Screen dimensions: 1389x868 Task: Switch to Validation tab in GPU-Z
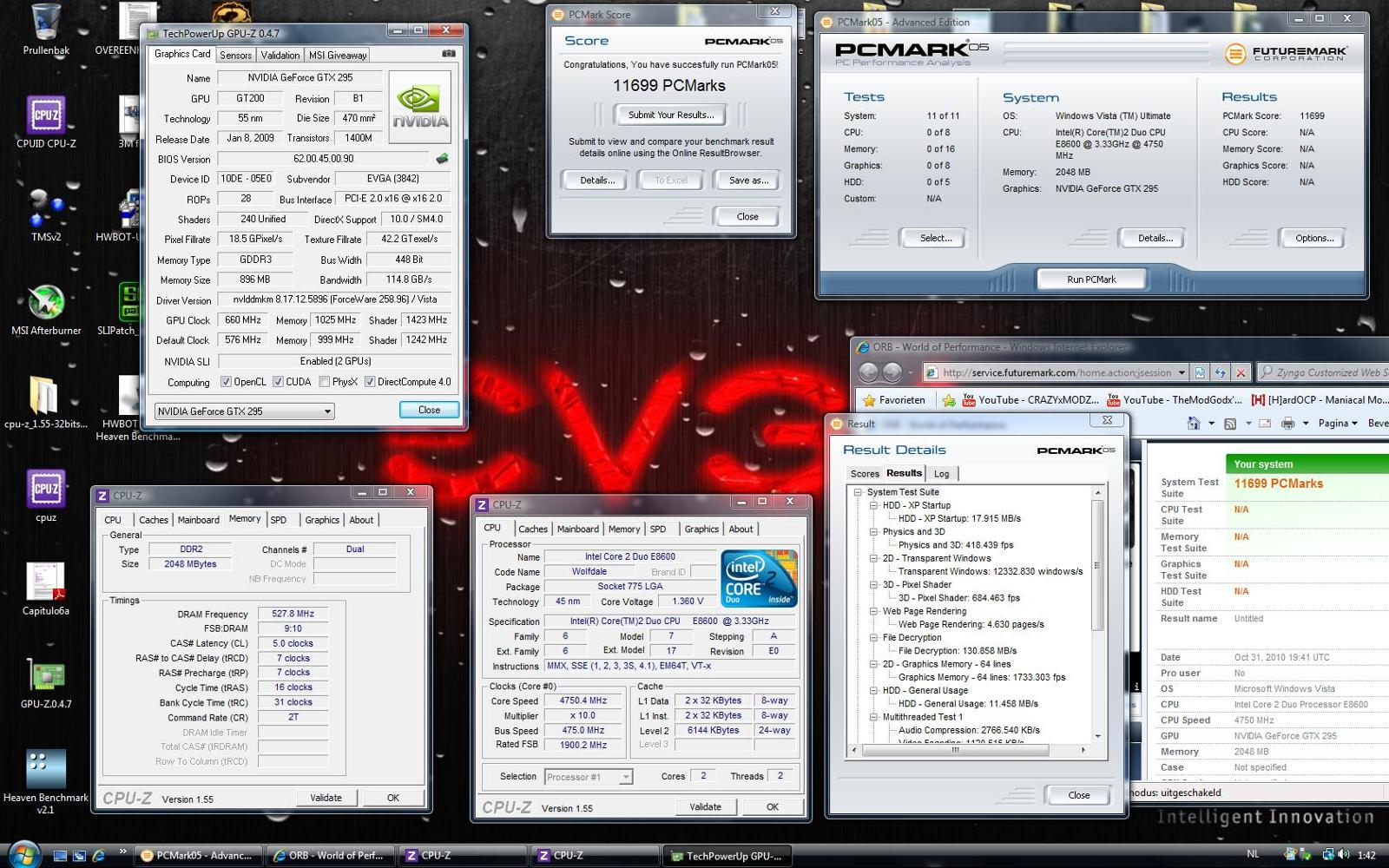(280, 55)
